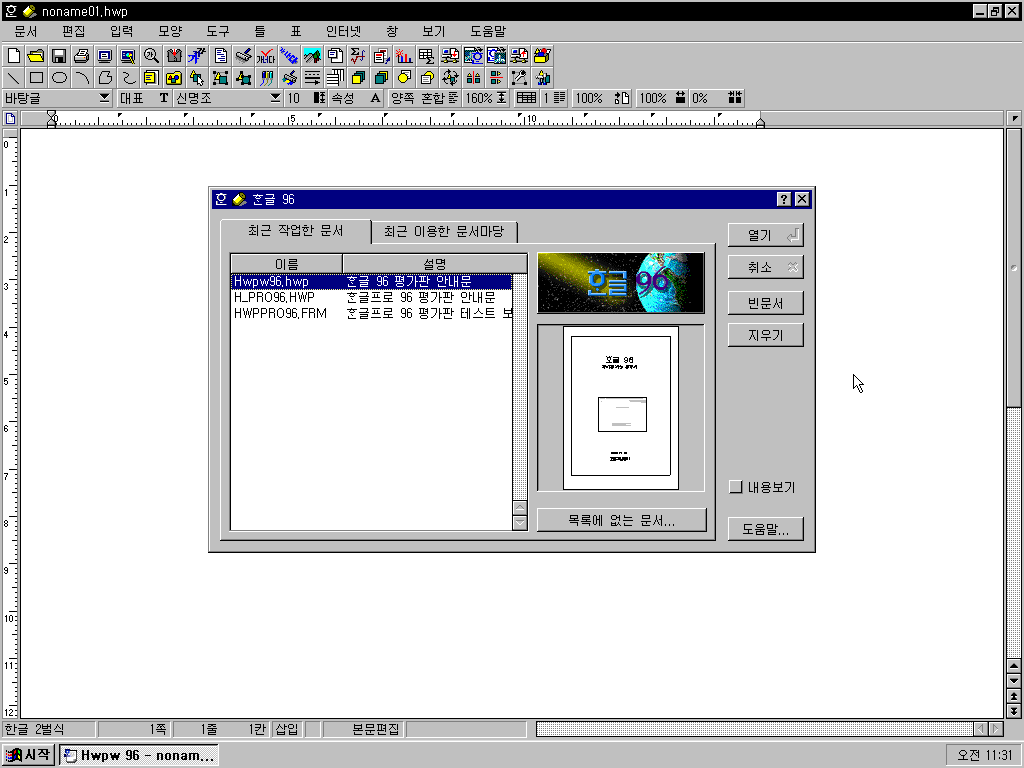Click 목록에 없는 문서... button
This screenshot has height=768, width=1024.
point(621,520)
